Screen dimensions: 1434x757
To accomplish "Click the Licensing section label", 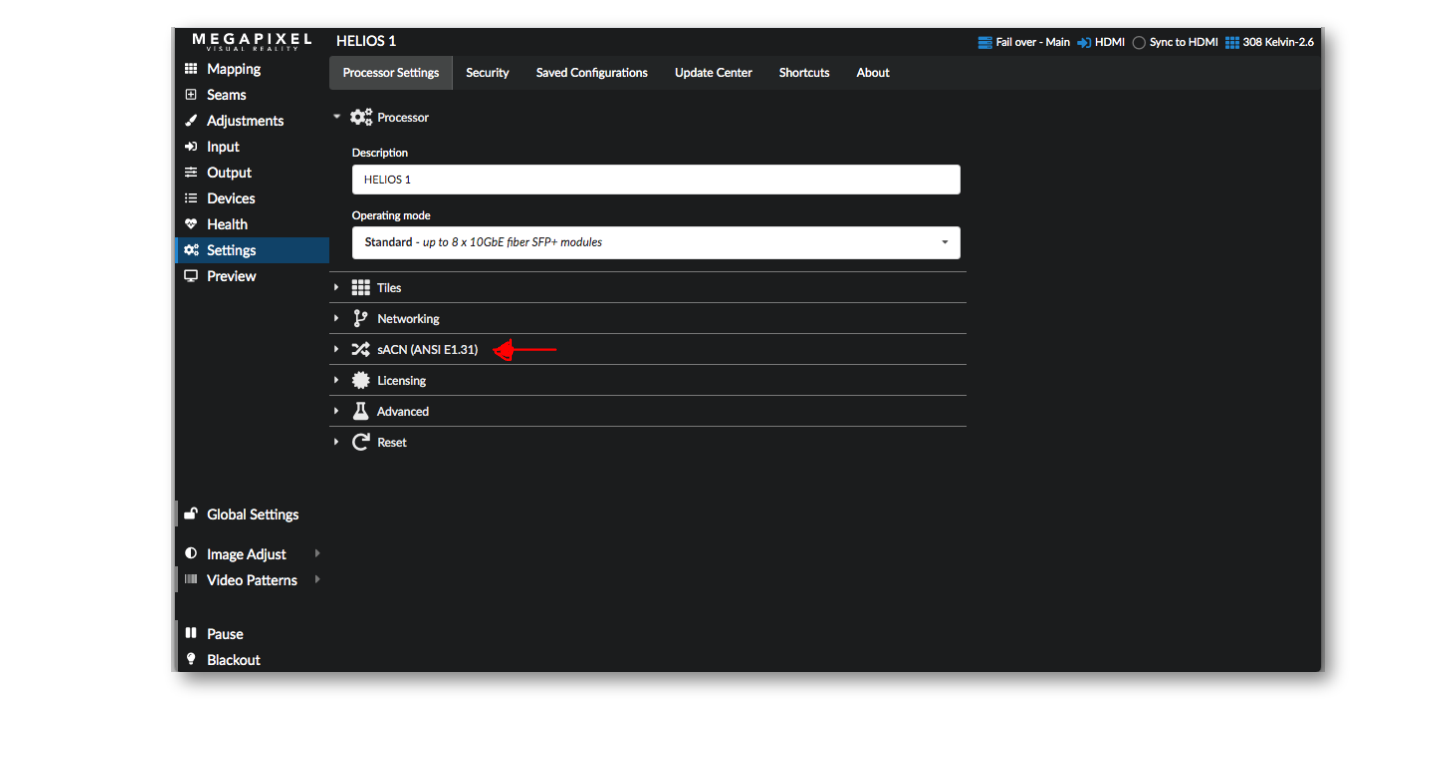I will click(401, 381).
